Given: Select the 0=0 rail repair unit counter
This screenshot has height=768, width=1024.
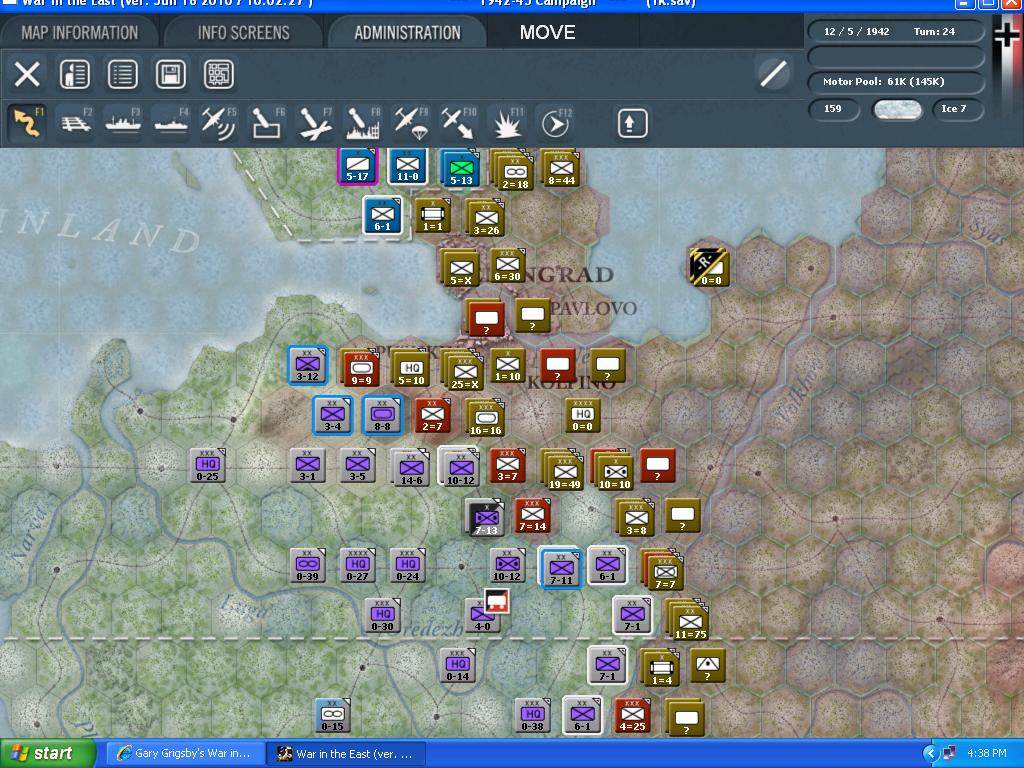Looking at the screenshot, I should [x=711, y=268].
